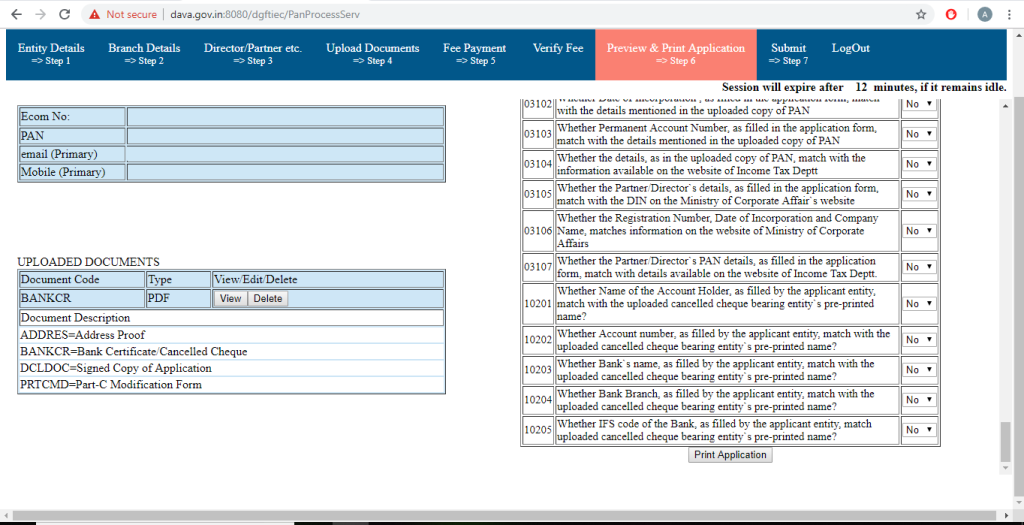This screenshot has height=525, width=1024.
Task: Click the Document Description header row
Action: pos(232,318)
